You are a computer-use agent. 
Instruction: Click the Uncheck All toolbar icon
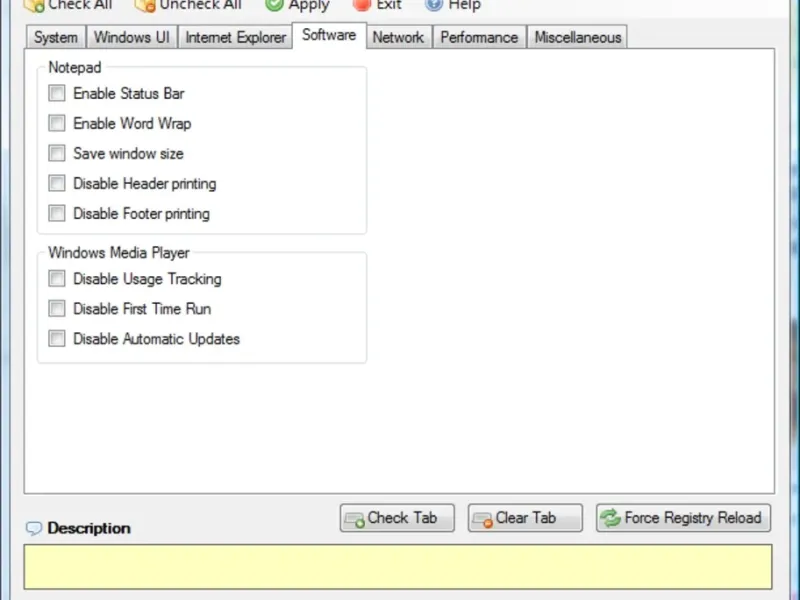[145, 5]
